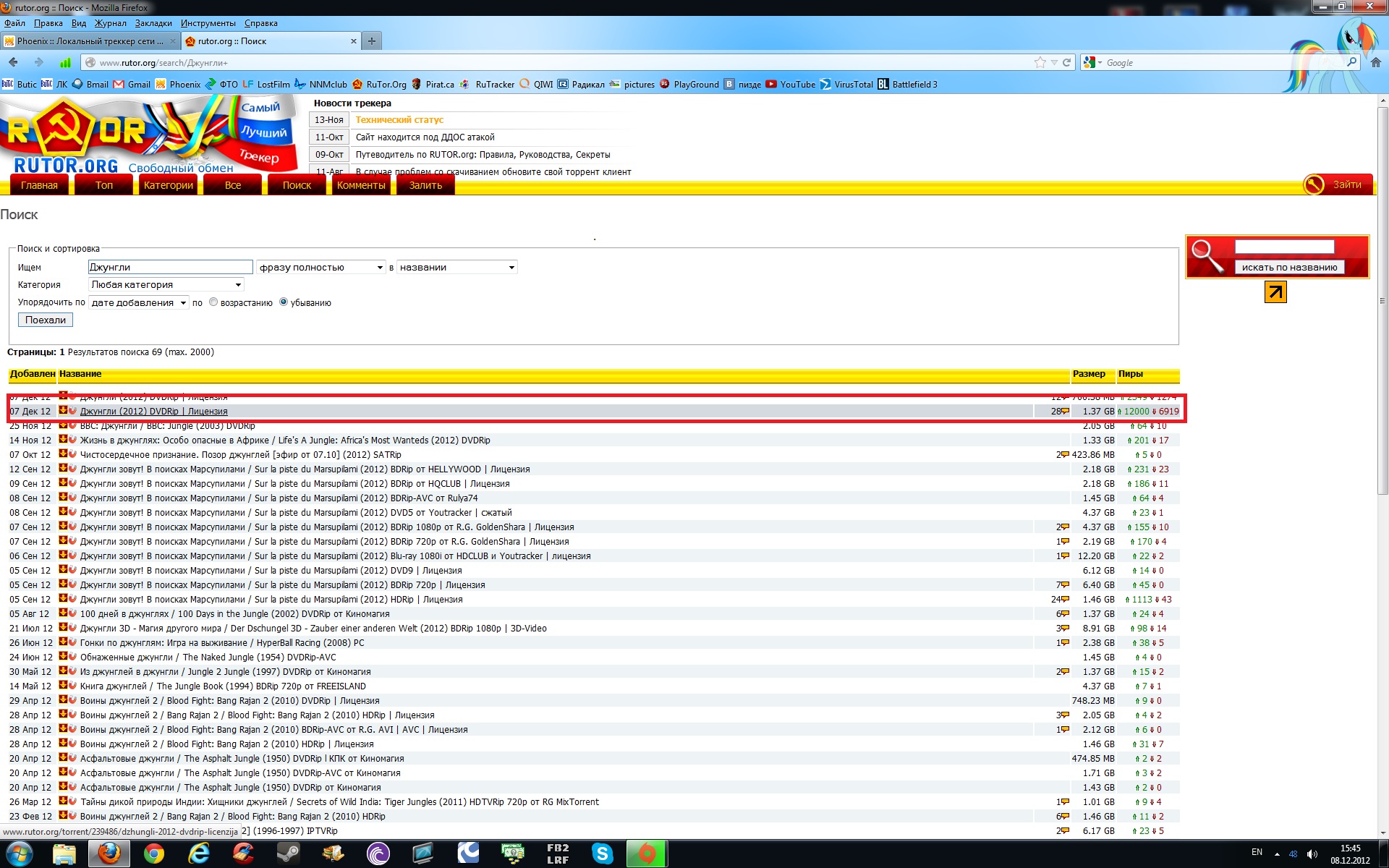Click the bookmark star in address bar
The image size is (1389, 868).
click(x=1040, y=62)
